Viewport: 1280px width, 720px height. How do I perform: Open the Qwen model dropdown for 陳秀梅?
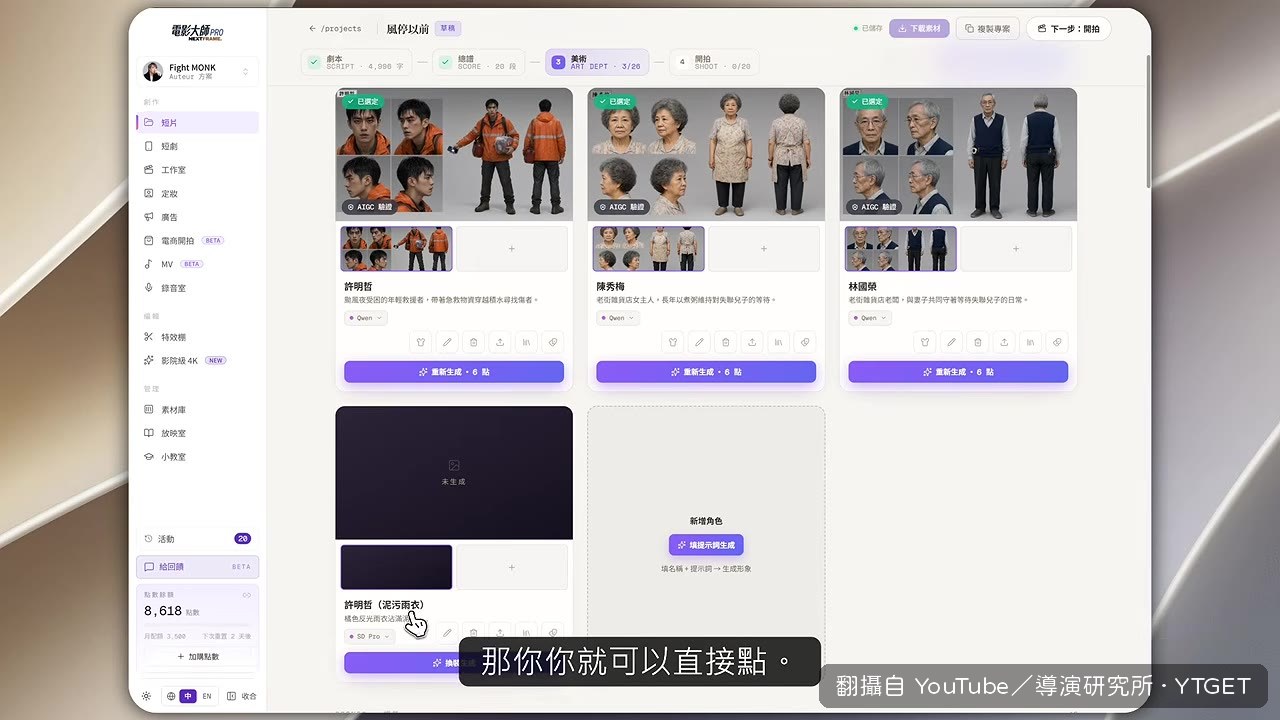[618, 318]
